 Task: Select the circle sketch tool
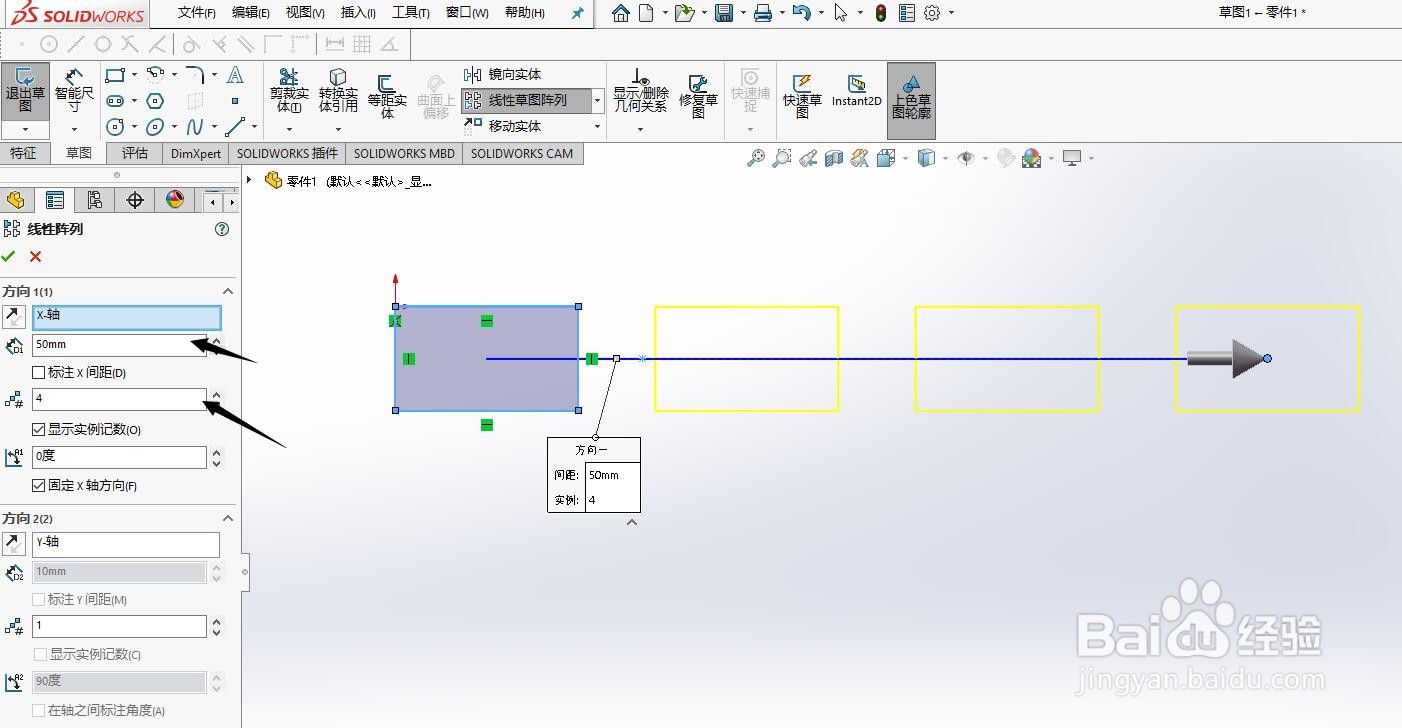coord(115,126)
